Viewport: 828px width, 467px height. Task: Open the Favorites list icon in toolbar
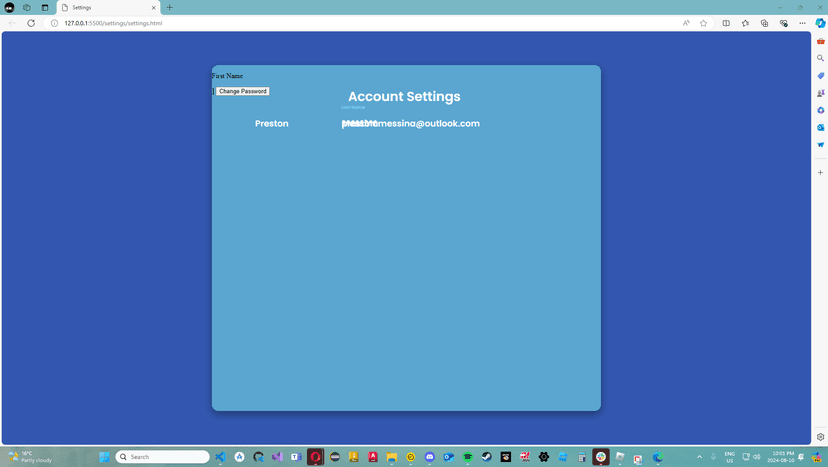[745, 23]
